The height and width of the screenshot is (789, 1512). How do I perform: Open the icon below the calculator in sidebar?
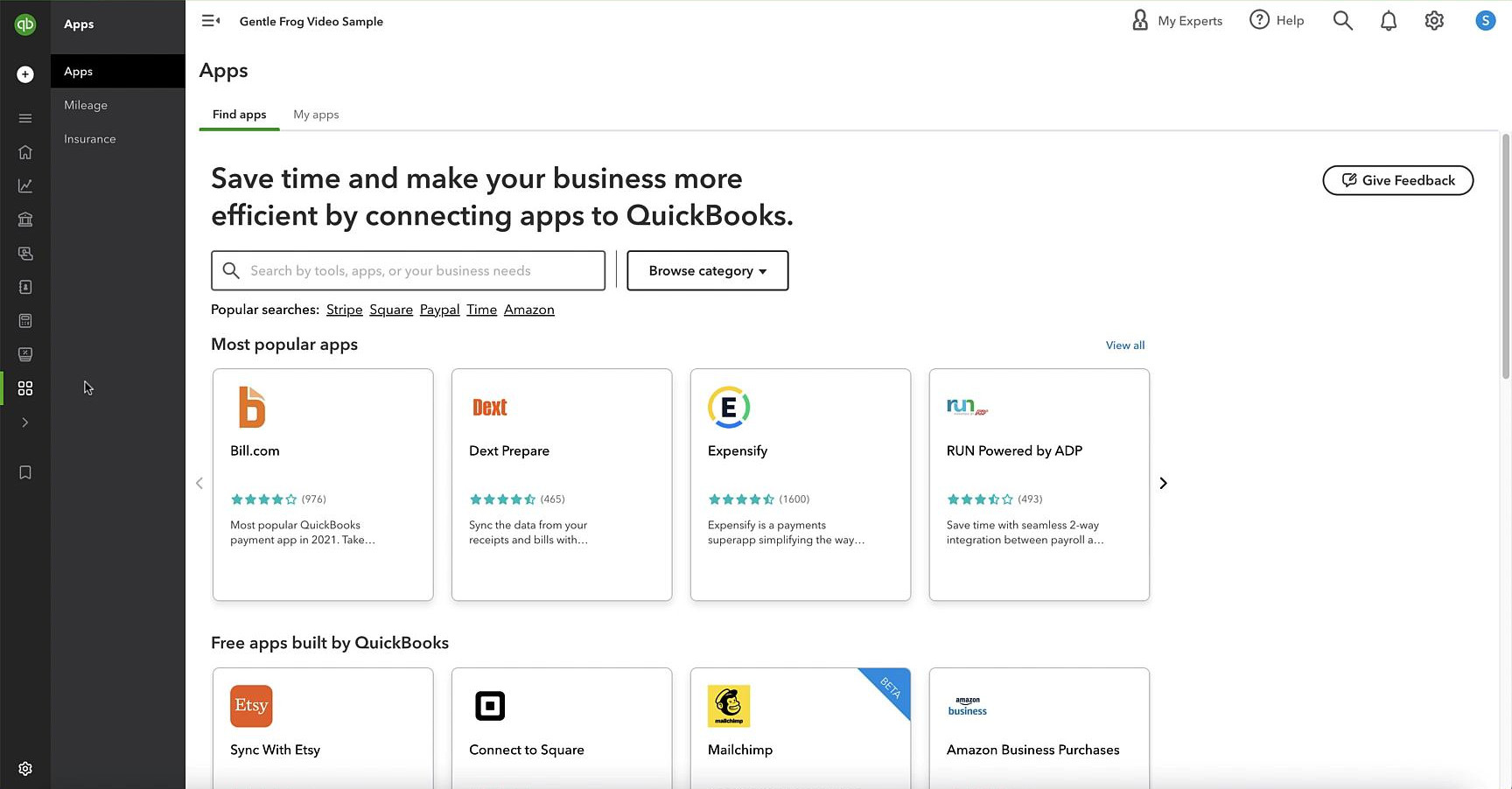[x=25, y=354]
